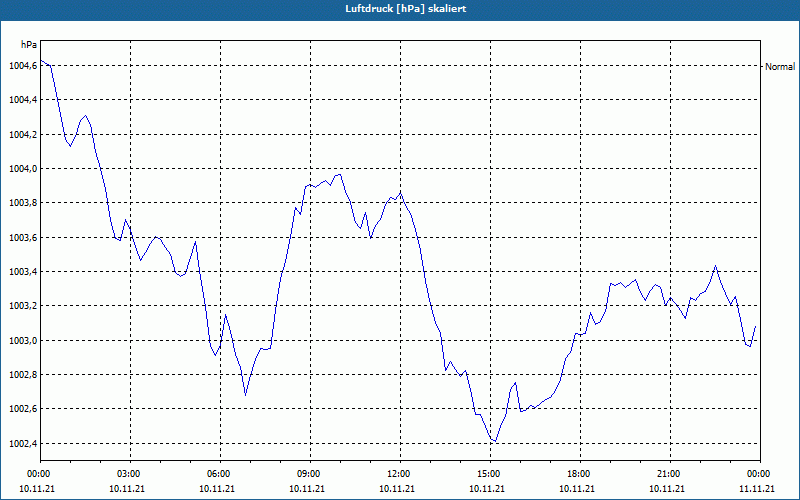This screenshot has height=500, width=800.
Task: Click the 15:00 time axis label
Action: [490, 474]
